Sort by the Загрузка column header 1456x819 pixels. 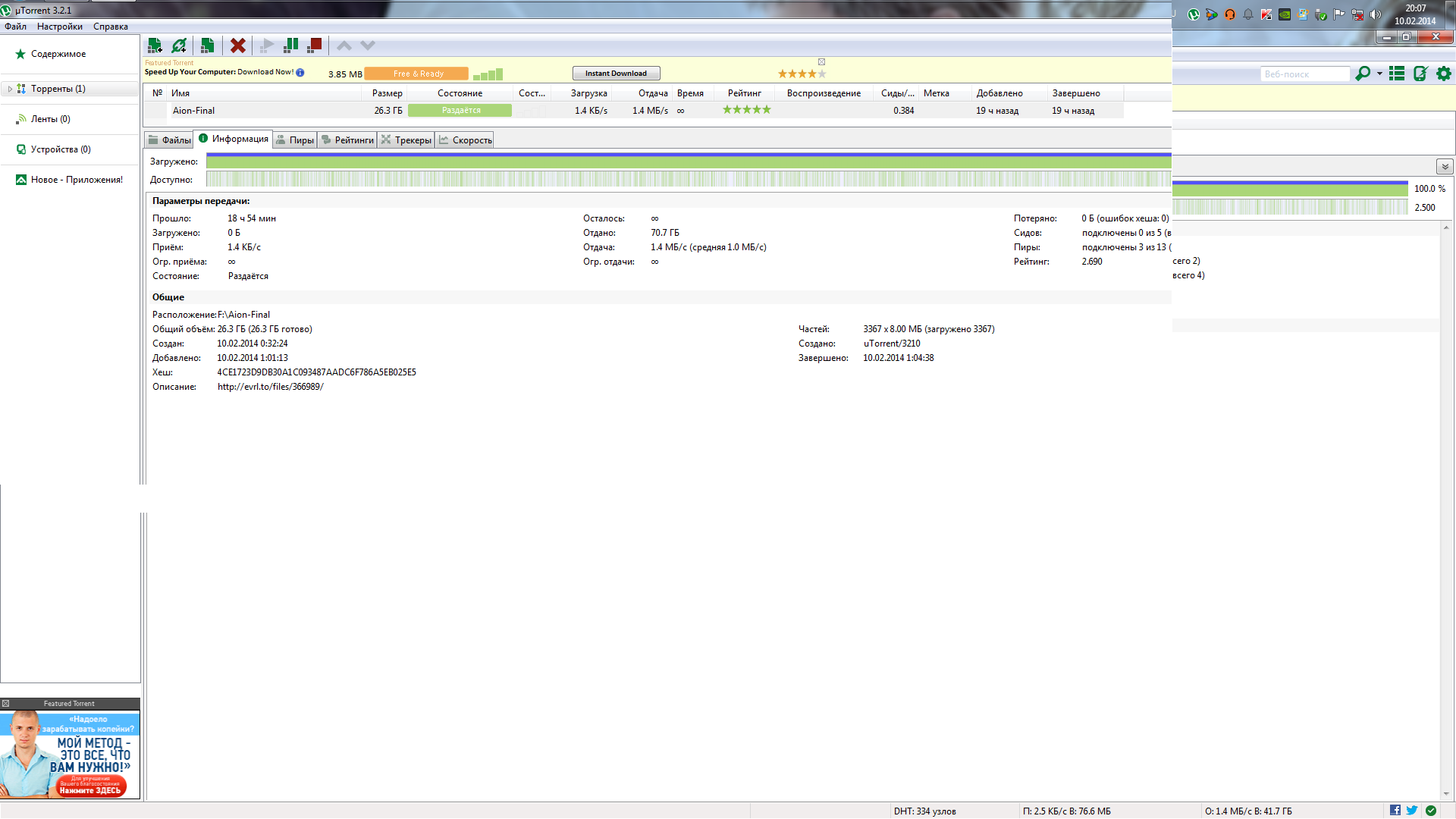pyautogui.click(x=582, y=93)
